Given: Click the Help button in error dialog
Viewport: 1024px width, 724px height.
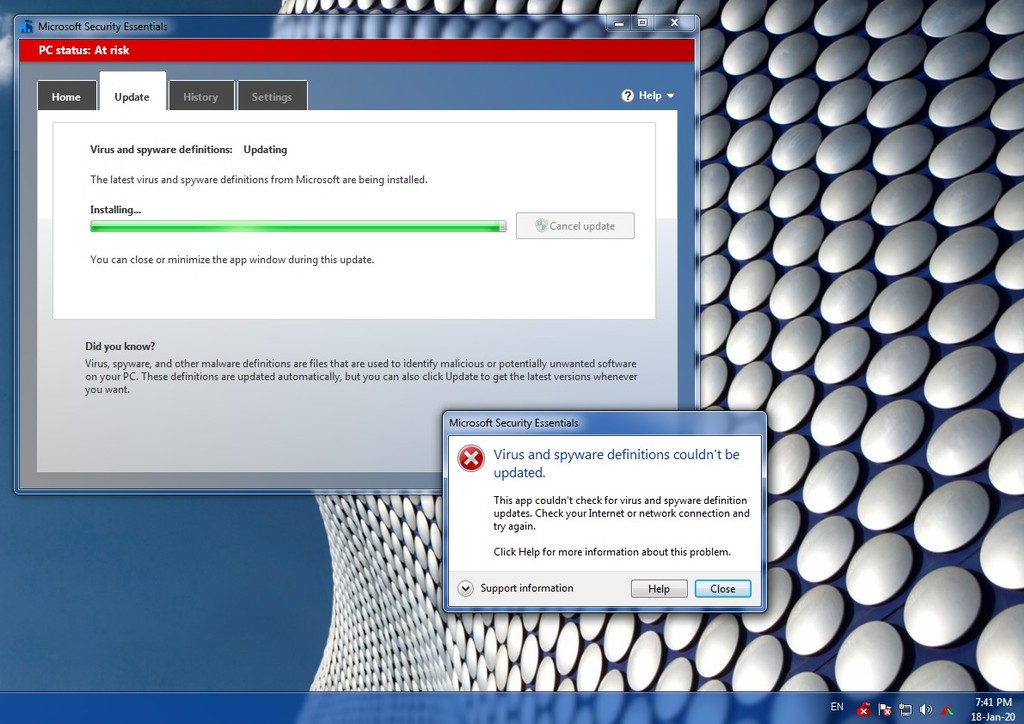Looking at the screenshot, I should coord(659,588).
